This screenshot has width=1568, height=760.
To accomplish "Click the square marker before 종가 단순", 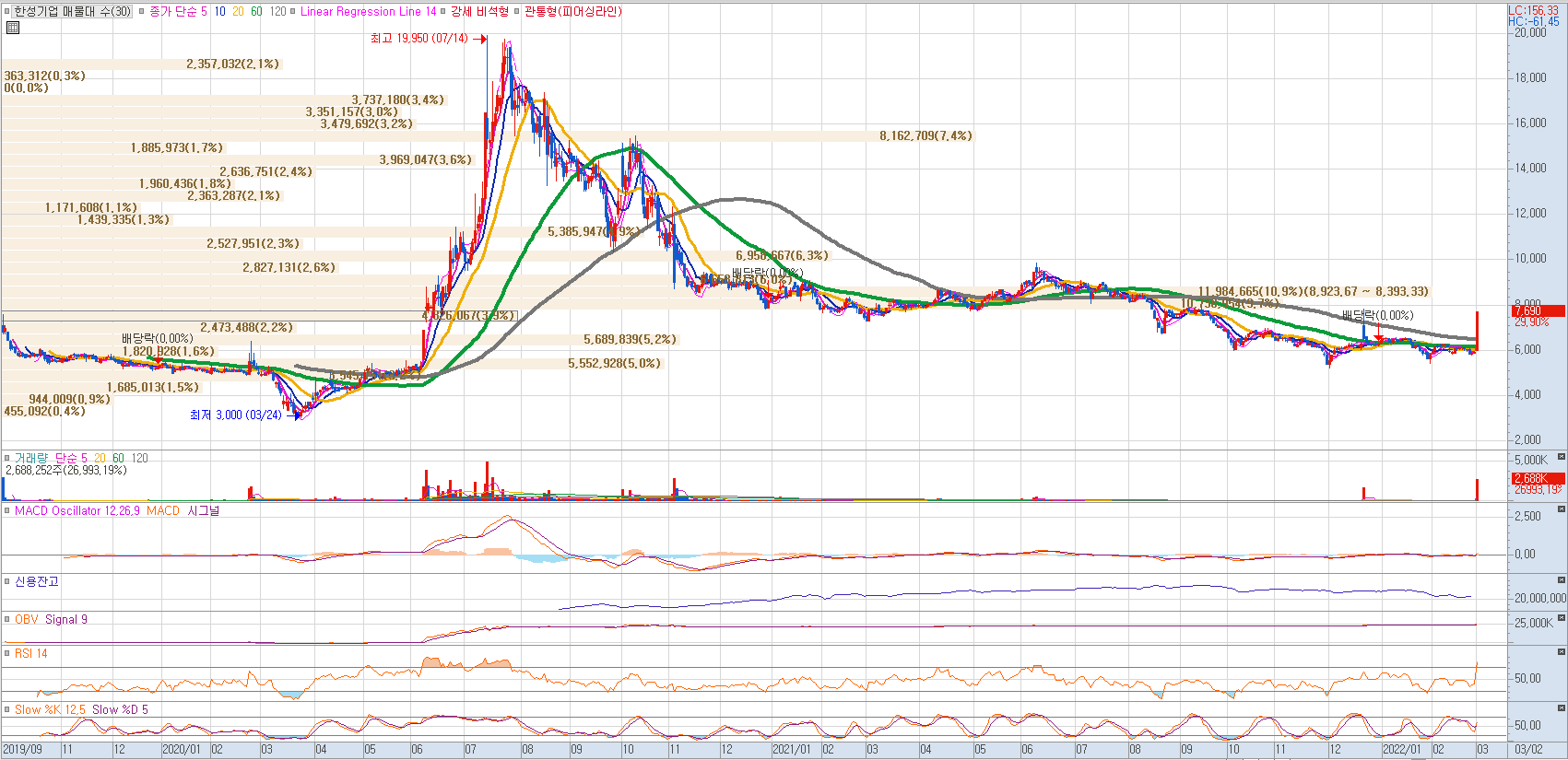I will point(142,12).
